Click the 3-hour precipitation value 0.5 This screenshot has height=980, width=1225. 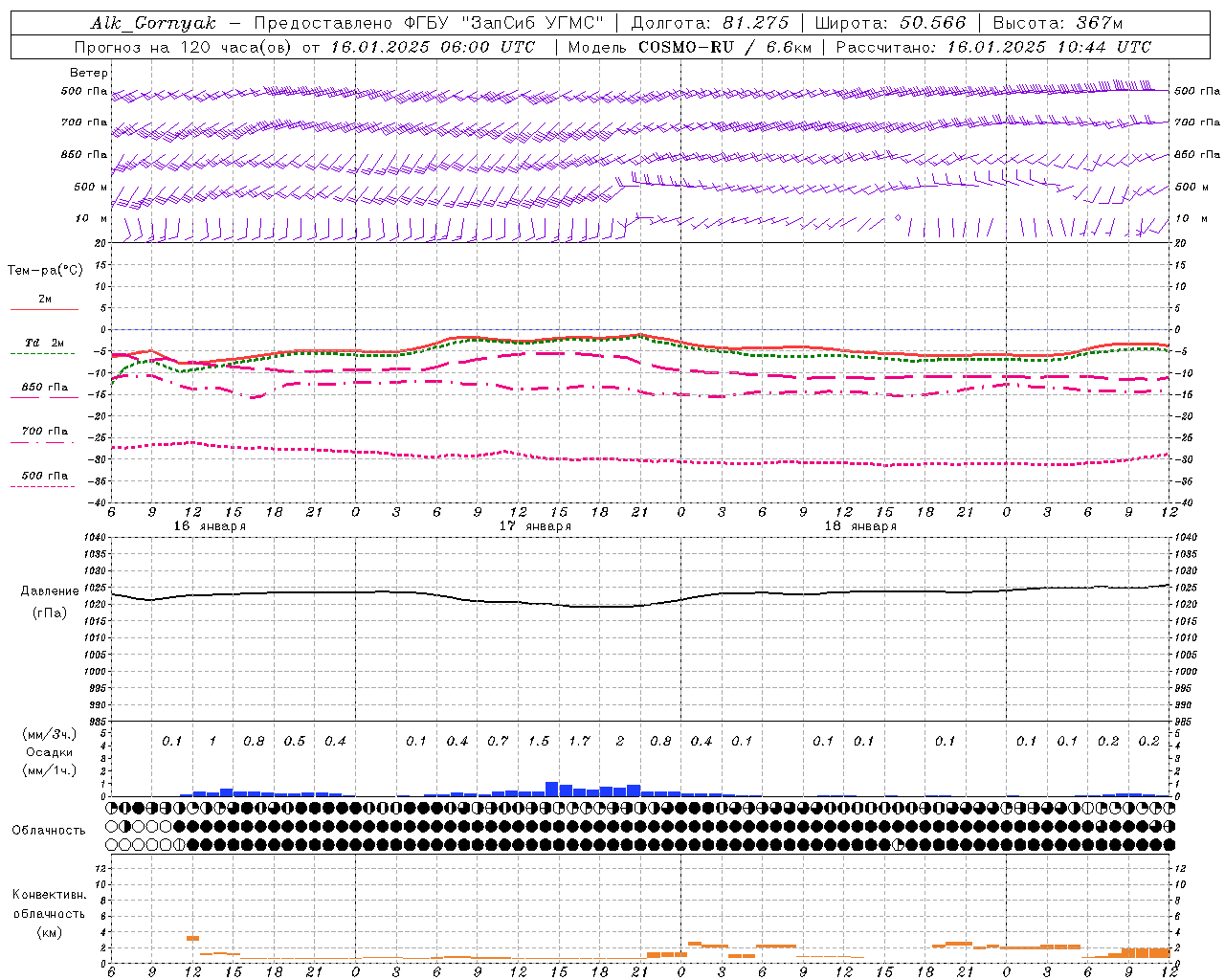pyautogui.click(x=295, y=741)
